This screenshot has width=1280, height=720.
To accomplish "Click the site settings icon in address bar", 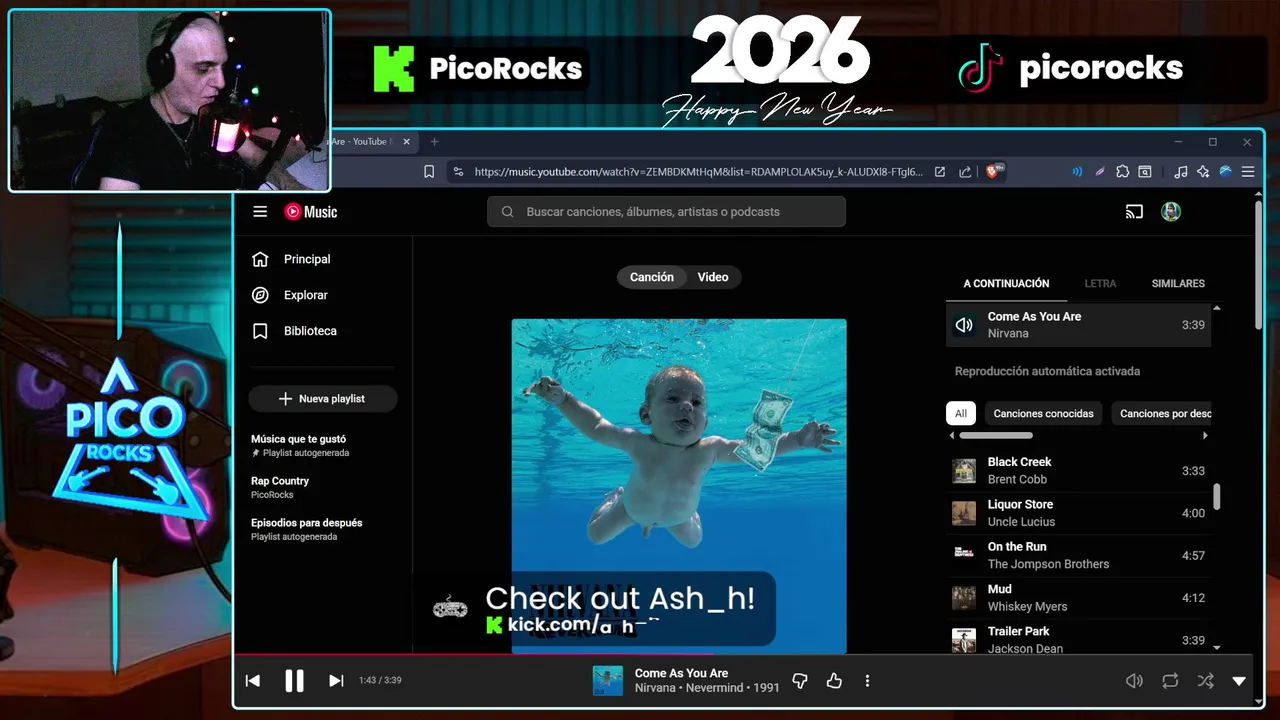I will pos(458,172).
